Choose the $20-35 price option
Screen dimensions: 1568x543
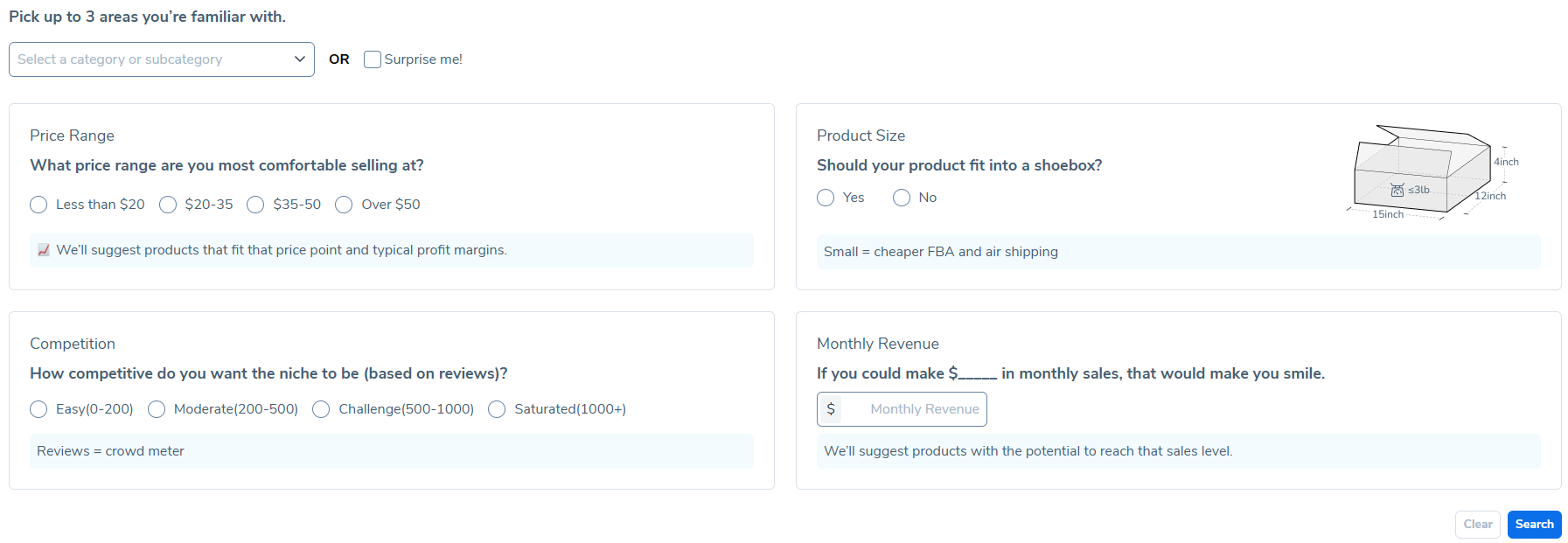[x=168, y=205]
